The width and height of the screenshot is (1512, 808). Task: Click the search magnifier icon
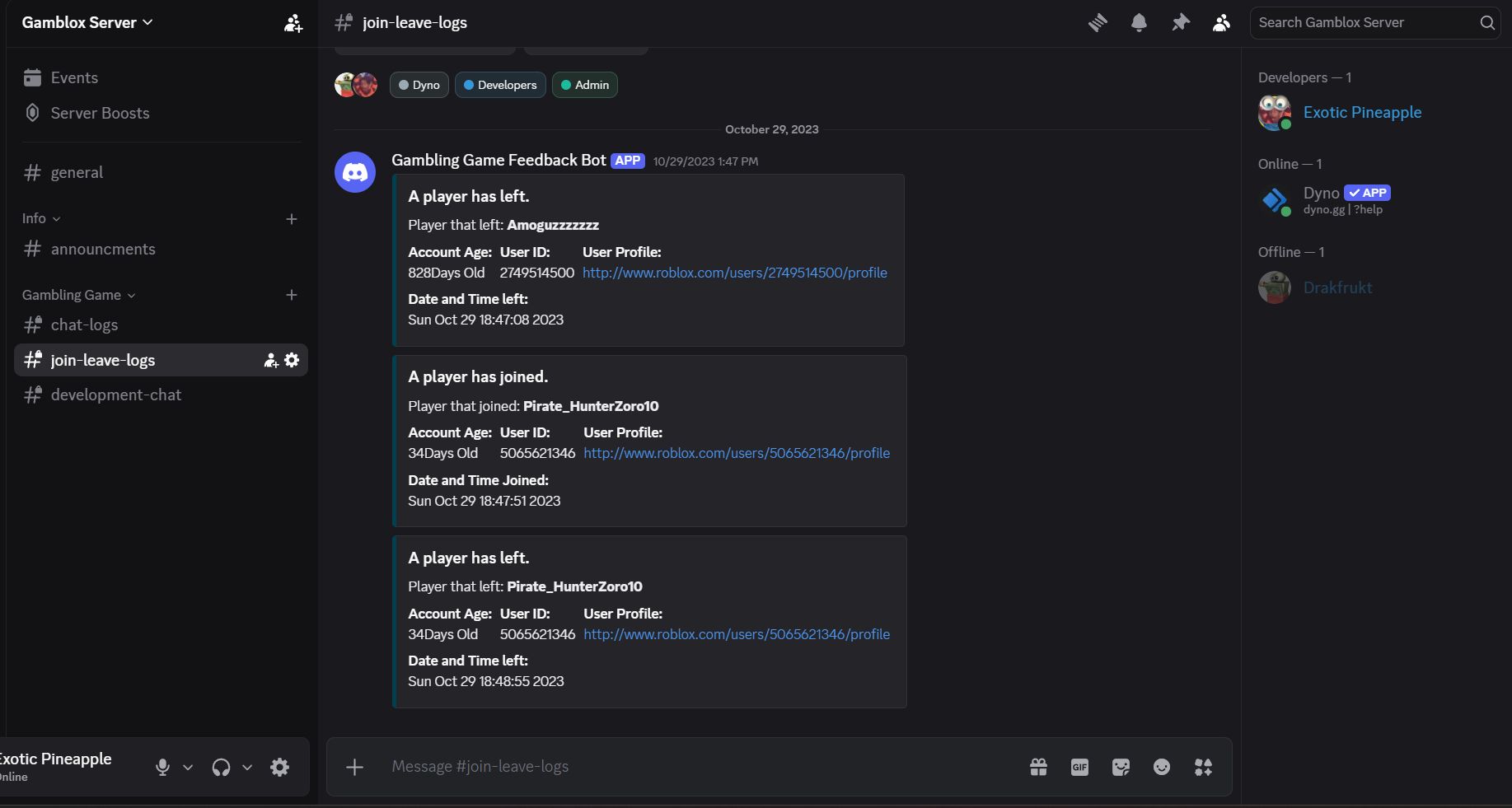[x=1487, y=23]
